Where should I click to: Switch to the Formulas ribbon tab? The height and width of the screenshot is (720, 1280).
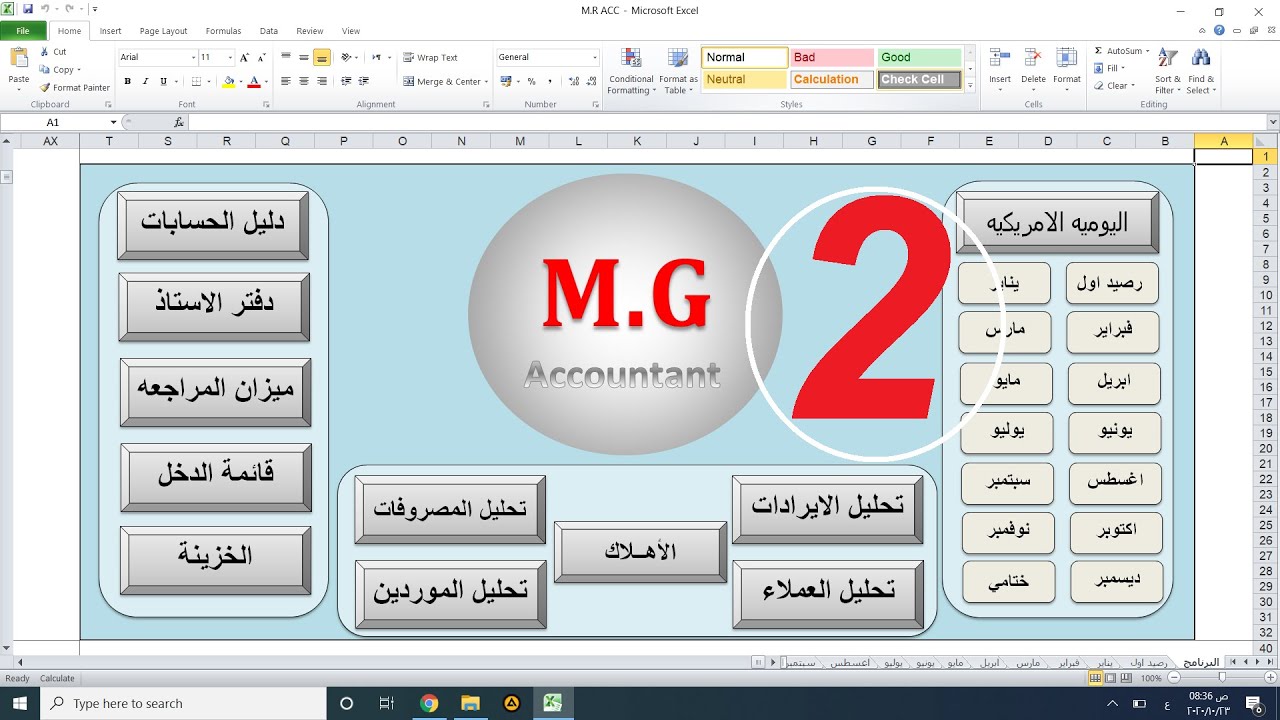tap(223, 31)
